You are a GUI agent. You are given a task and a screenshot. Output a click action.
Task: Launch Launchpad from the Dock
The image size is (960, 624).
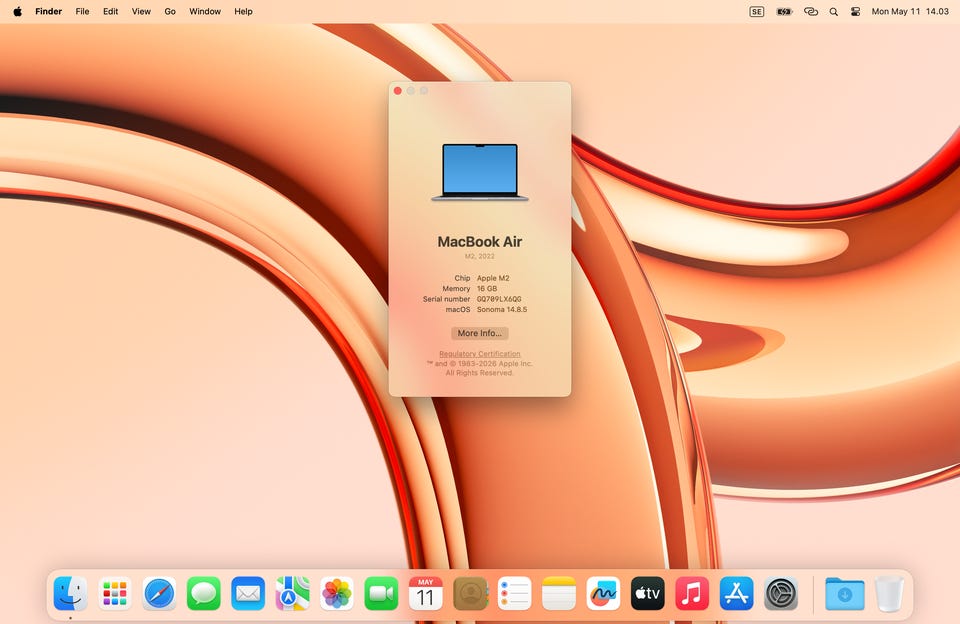coord(114,593)
